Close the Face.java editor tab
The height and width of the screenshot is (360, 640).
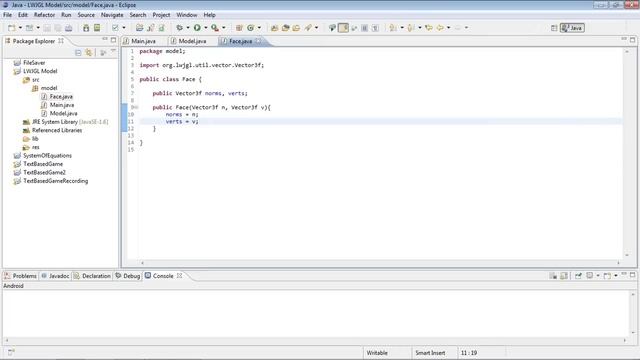258,41
